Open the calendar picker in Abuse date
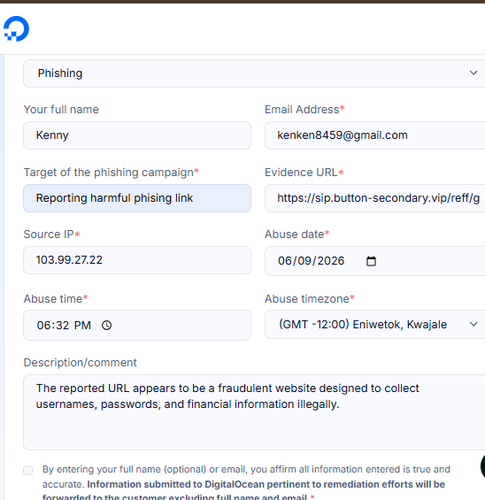Image resolution: width=485 pixels, height=500 pixels. (371, 261)
